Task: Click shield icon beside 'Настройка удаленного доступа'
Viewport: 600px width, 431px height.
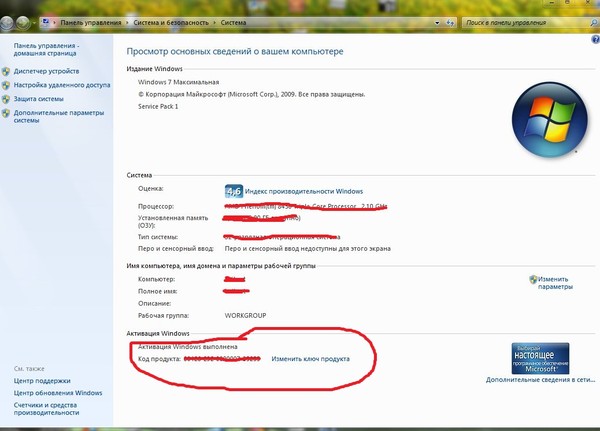Action: [6, 85]
